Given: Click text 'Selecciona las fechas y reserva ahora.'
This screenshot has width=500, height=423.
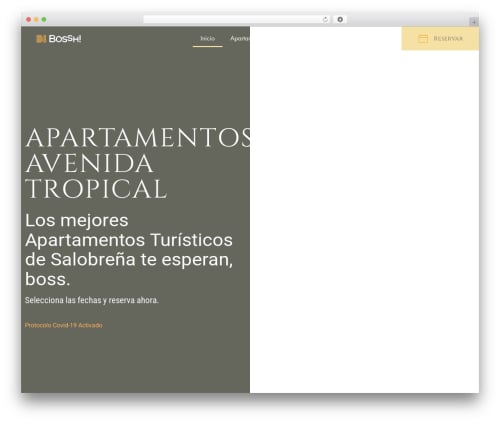Looking at the screenshot, I should pos(92,300).
